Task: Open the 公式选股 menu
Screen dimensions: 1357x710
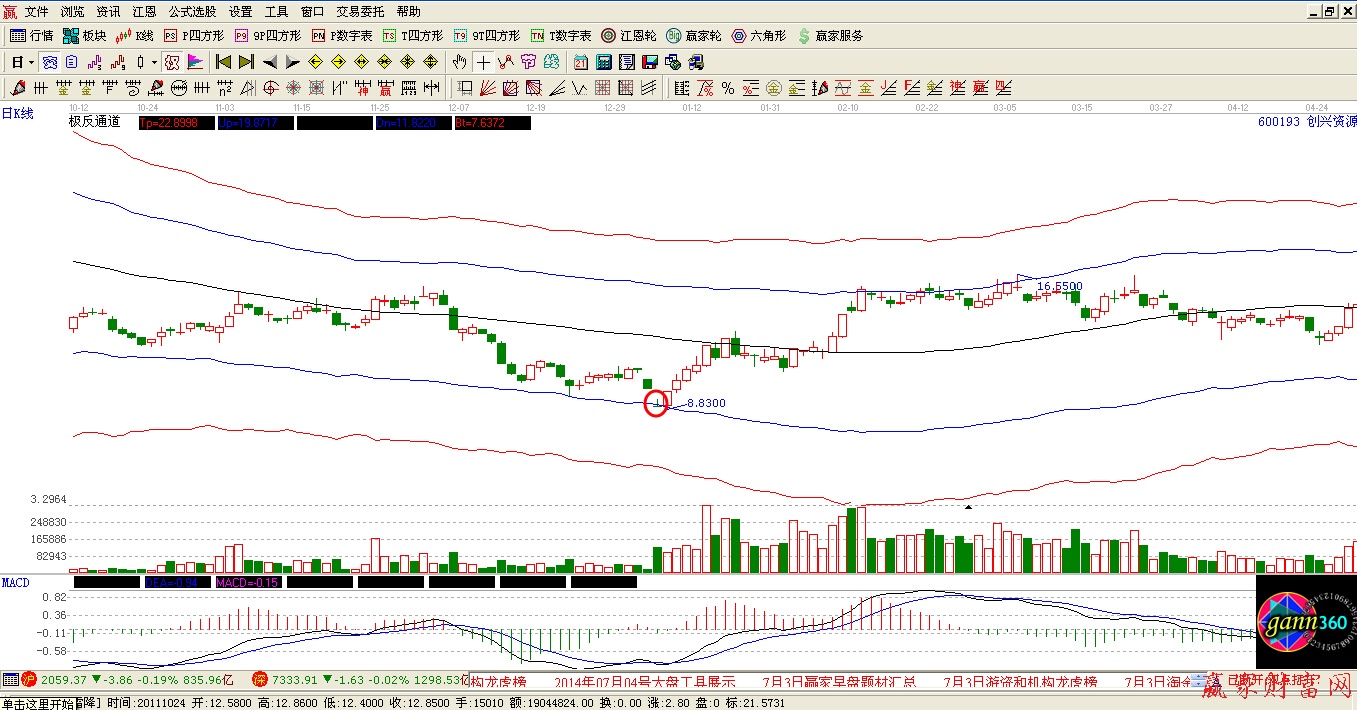Action: pos(191,12)
